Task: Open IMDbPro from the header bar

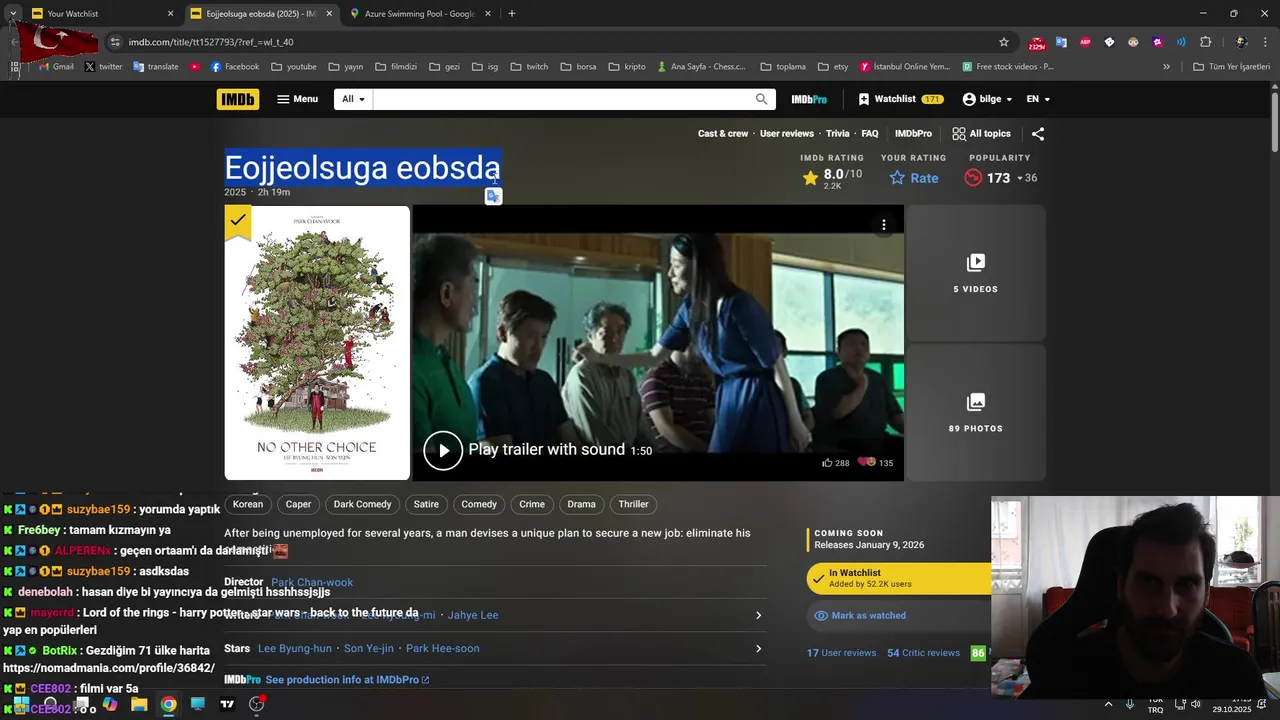Action: tap(809, 99)
